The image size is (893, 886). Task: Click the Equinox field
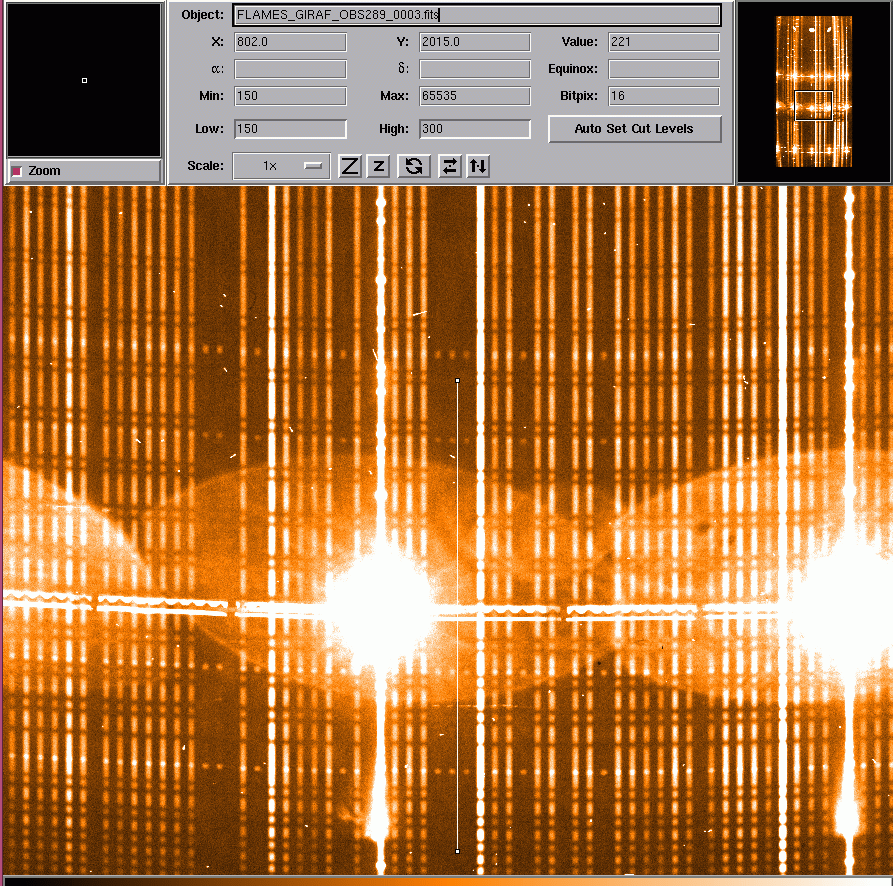pyautogui.click(x=663, y=70)
